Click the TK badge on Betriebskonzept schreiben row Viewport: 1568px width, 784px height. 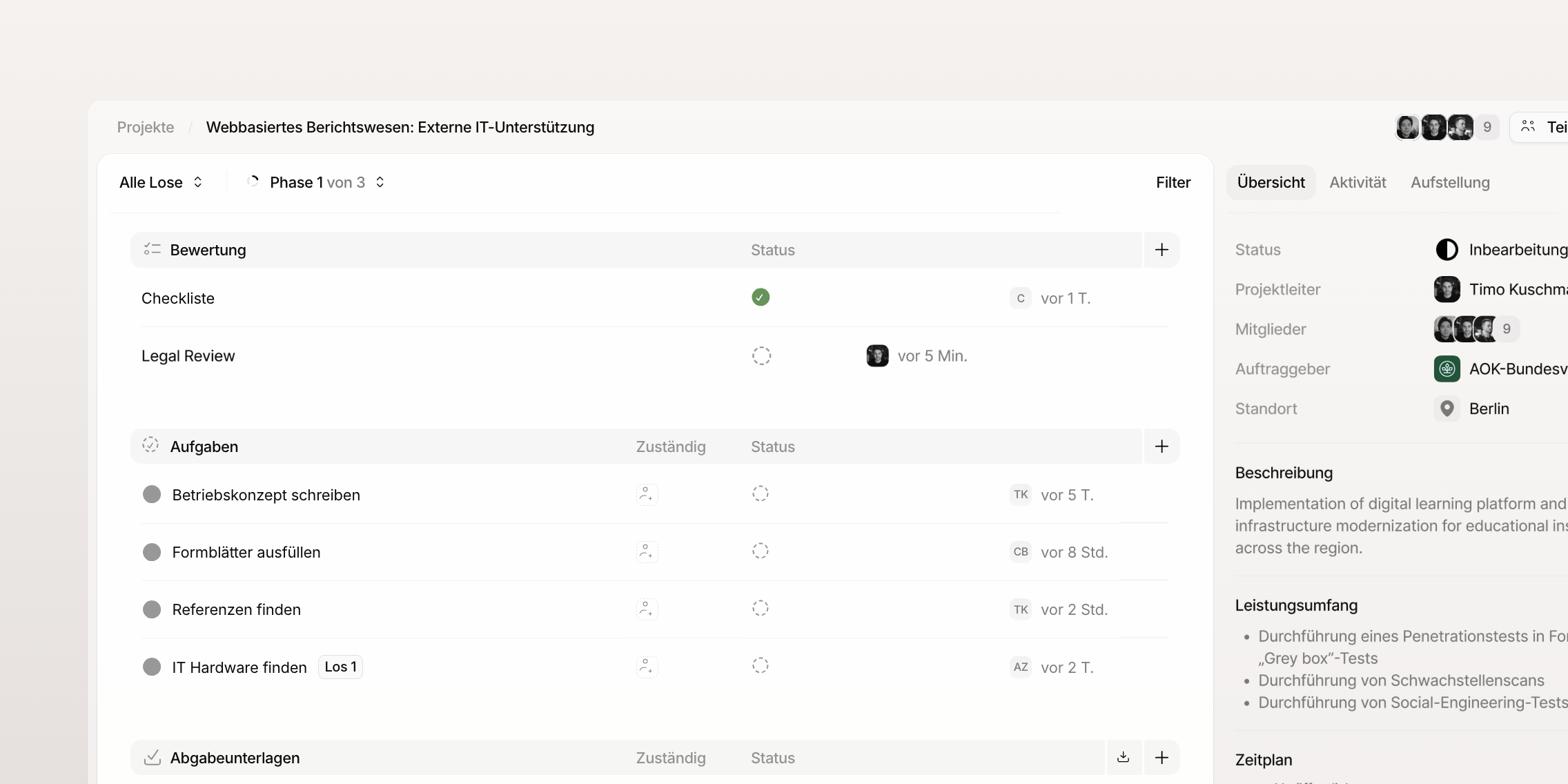click(x=1021, y=494)
